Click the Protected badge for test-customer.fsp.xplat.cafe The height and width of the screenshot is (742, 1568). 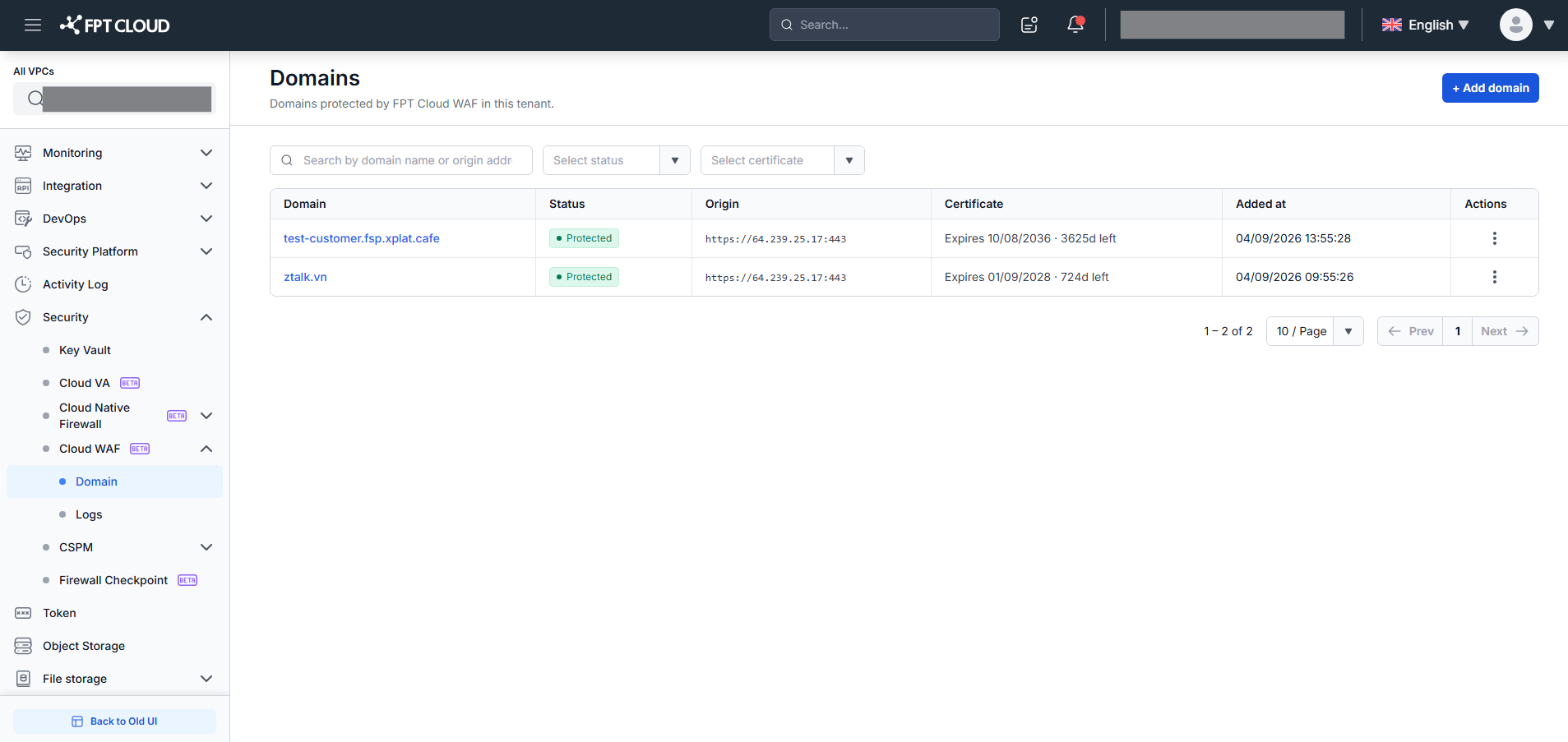[584, 238]
